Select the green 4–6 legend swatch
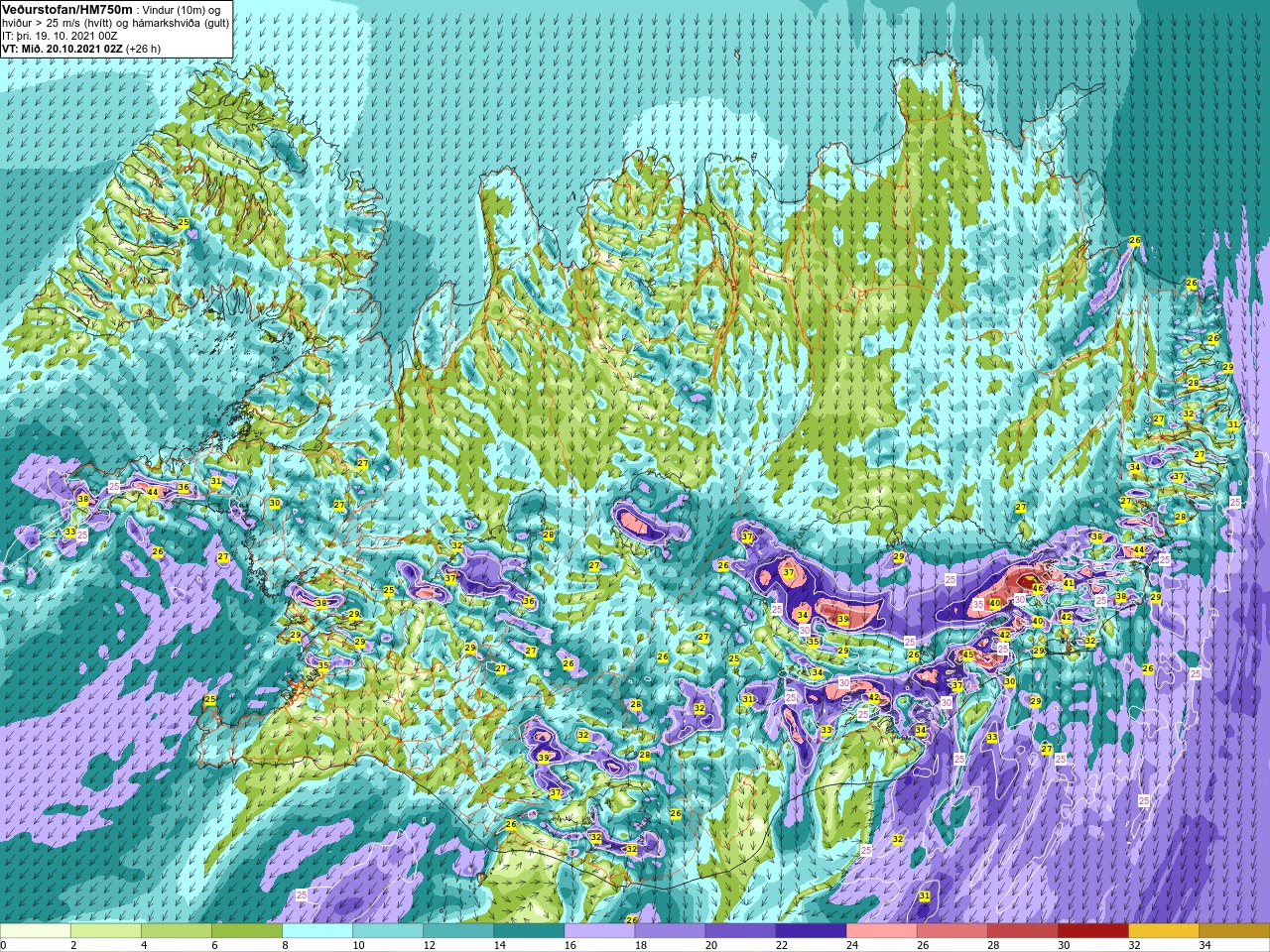Viewport: 1270px width, 952px height. (177, 931)
